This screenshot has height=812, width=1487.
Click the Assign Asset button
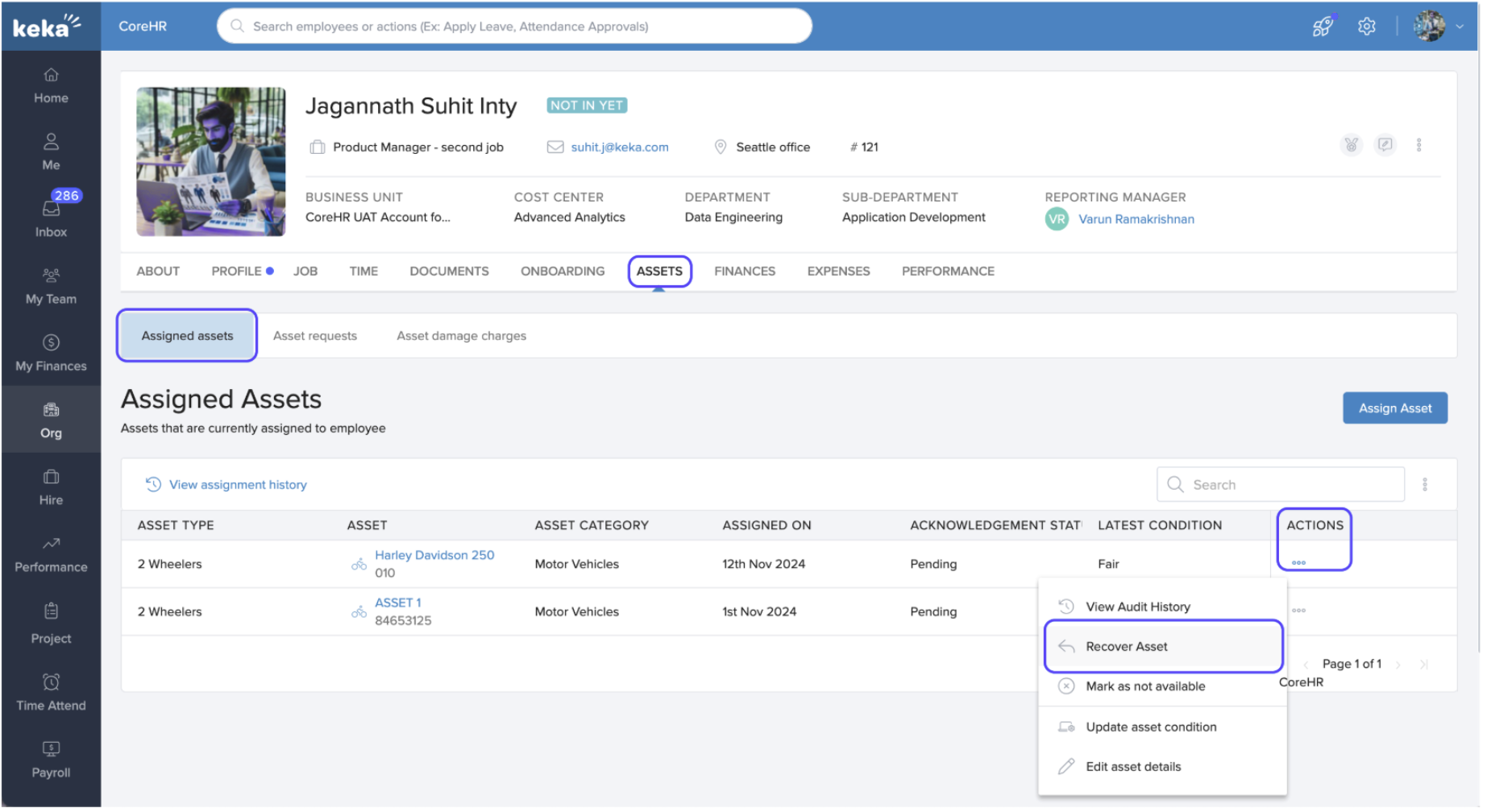pyautogui.click(x=1394, y=408)
